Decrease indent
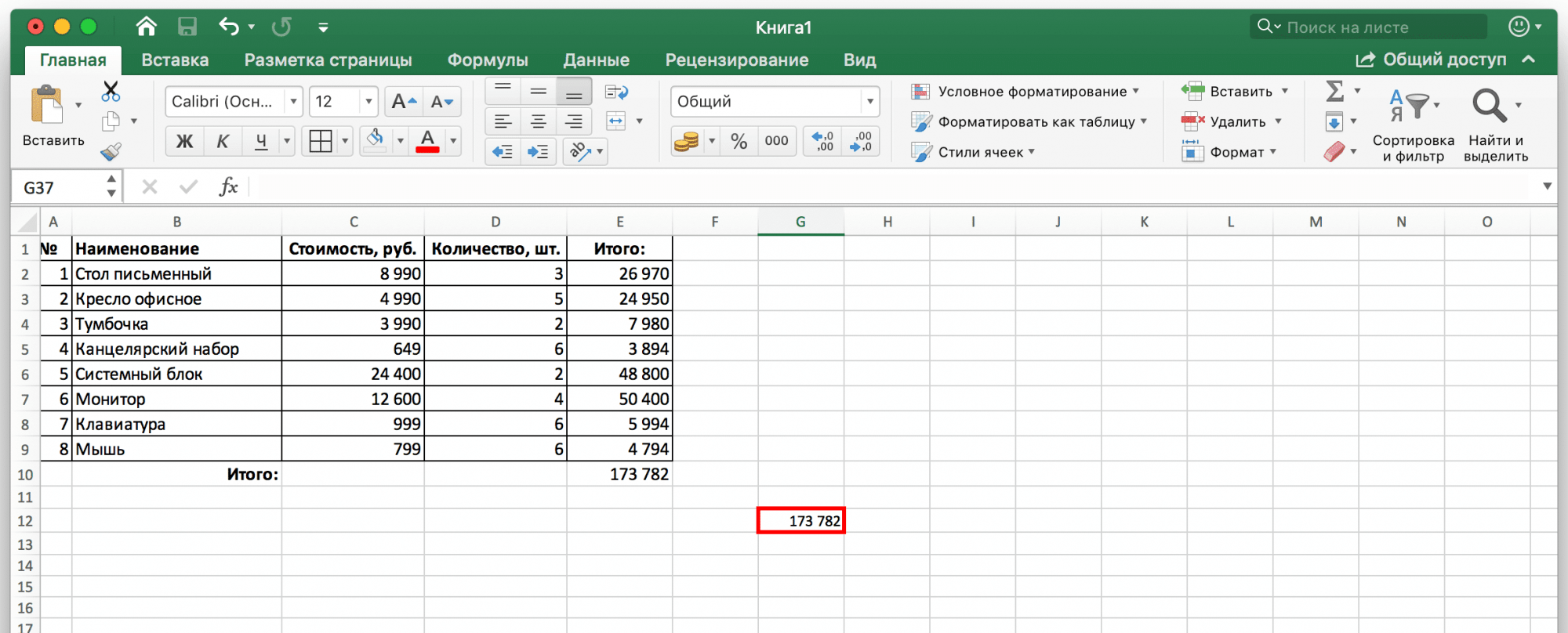The image size is (1568, 633). [503, 150]
